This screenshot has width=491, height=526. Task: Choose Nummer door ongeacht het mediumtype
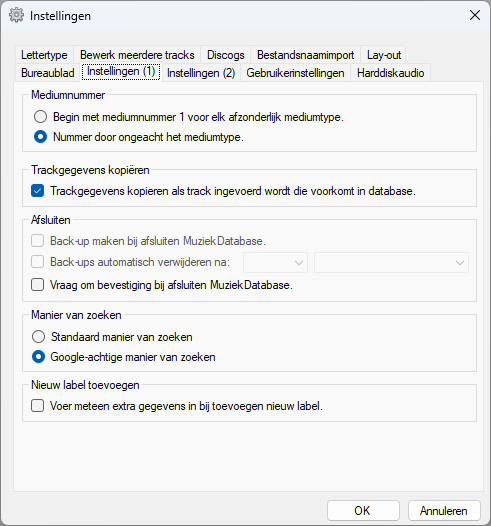coord(40,137)
